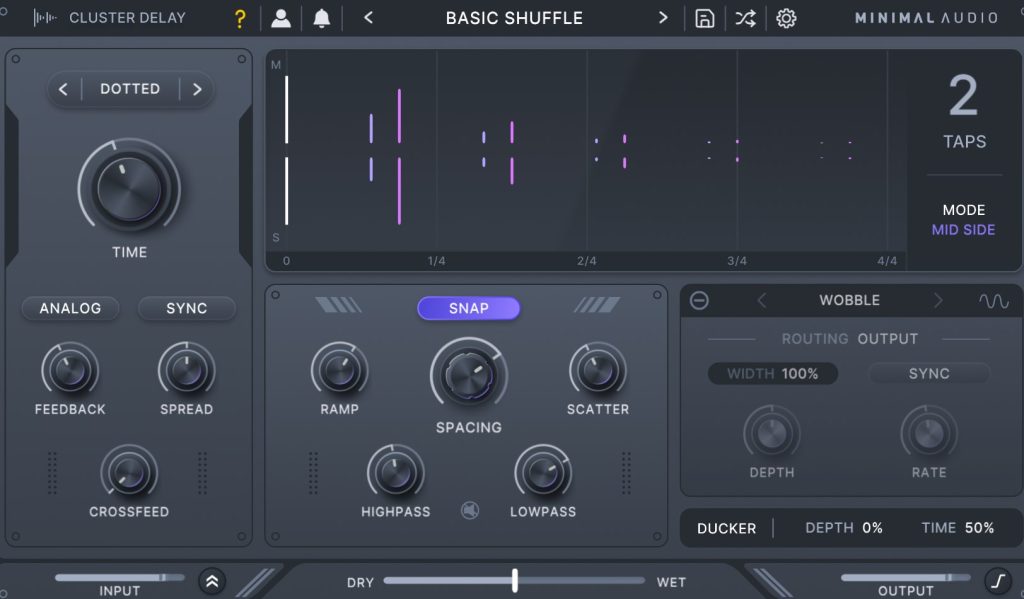This screenshot has width=1024, height=599.
Task: Open the Basic Shuffle preset menu
Action: 514,18
